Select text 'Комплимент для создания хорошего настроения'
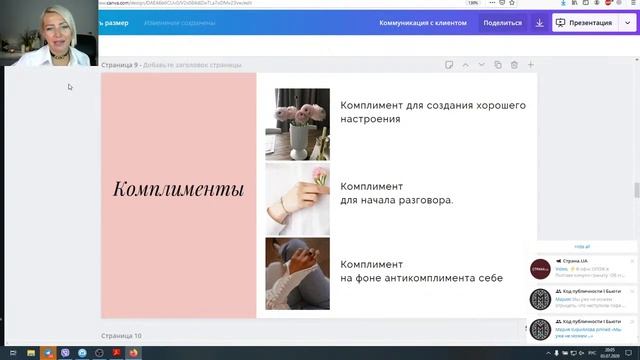640x360 pixels. [x=433, y=112]
